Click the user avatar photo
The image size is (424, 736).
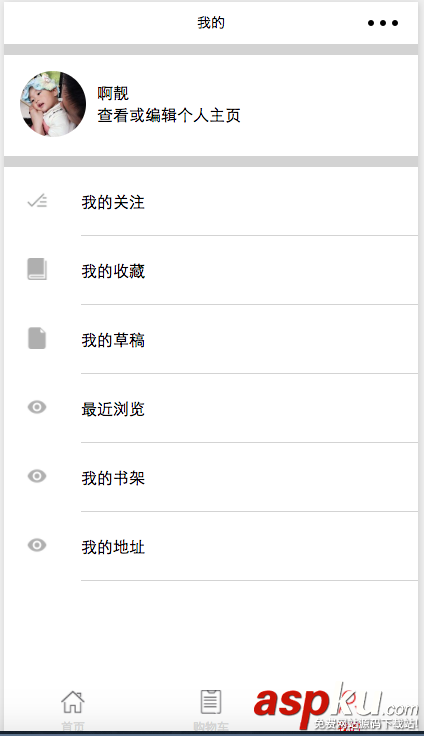53,104
